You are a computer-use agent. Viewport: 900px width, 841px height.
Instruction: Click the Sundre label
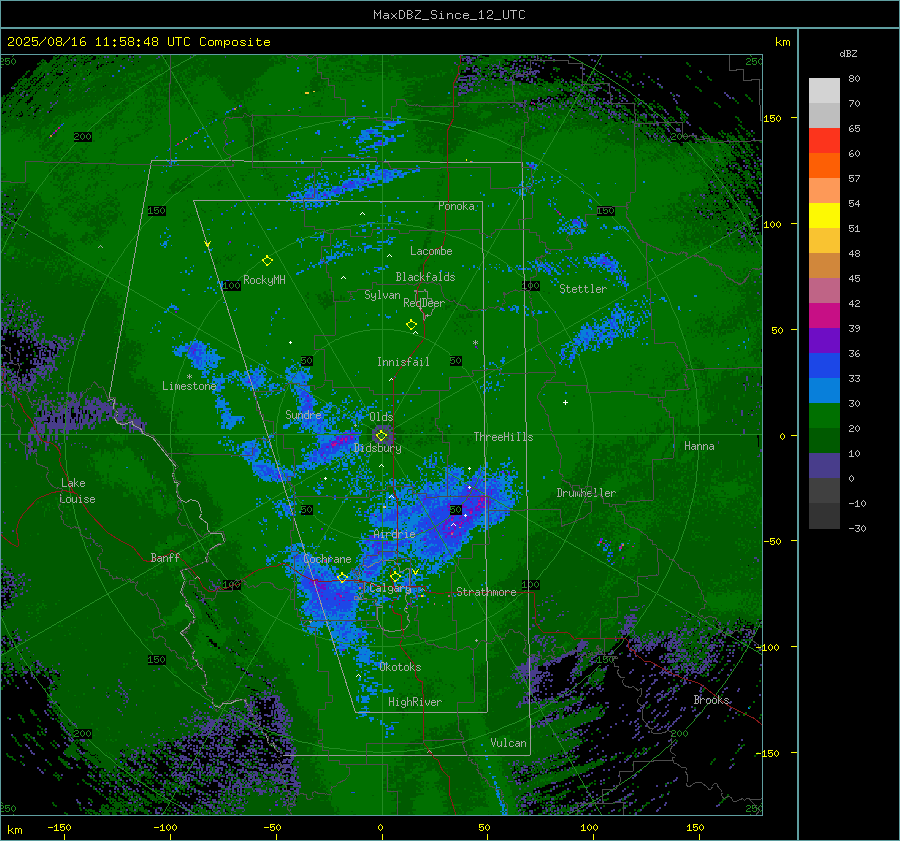click(303, 414)
